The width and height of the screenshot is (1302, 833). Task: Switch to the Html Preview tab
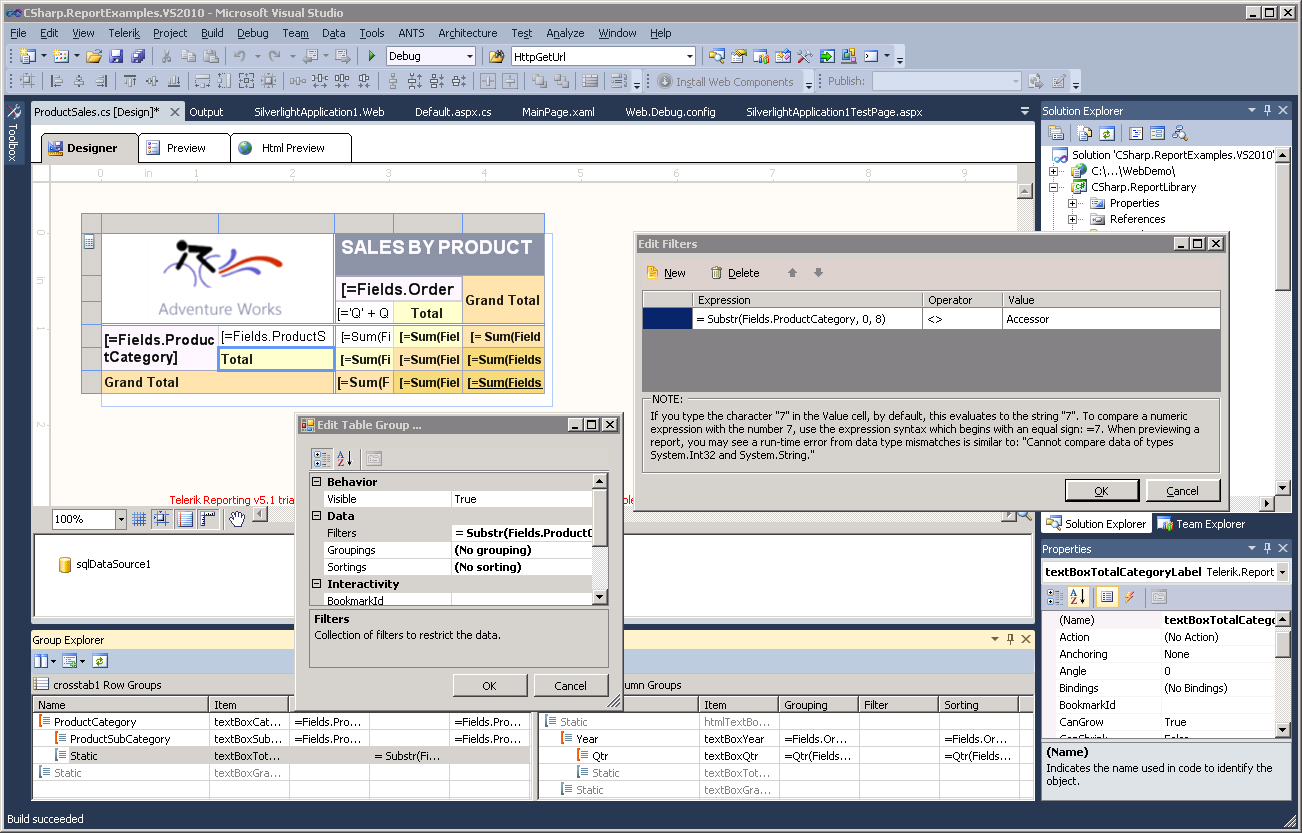pyautogui.click(x=292, y=148)
